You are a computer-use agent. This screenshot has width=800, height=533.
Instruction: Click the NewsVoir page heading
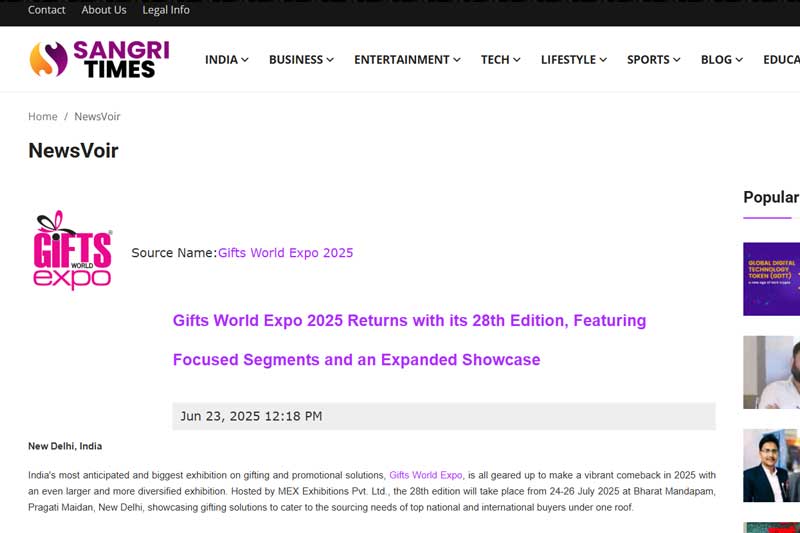click(73, 150)
